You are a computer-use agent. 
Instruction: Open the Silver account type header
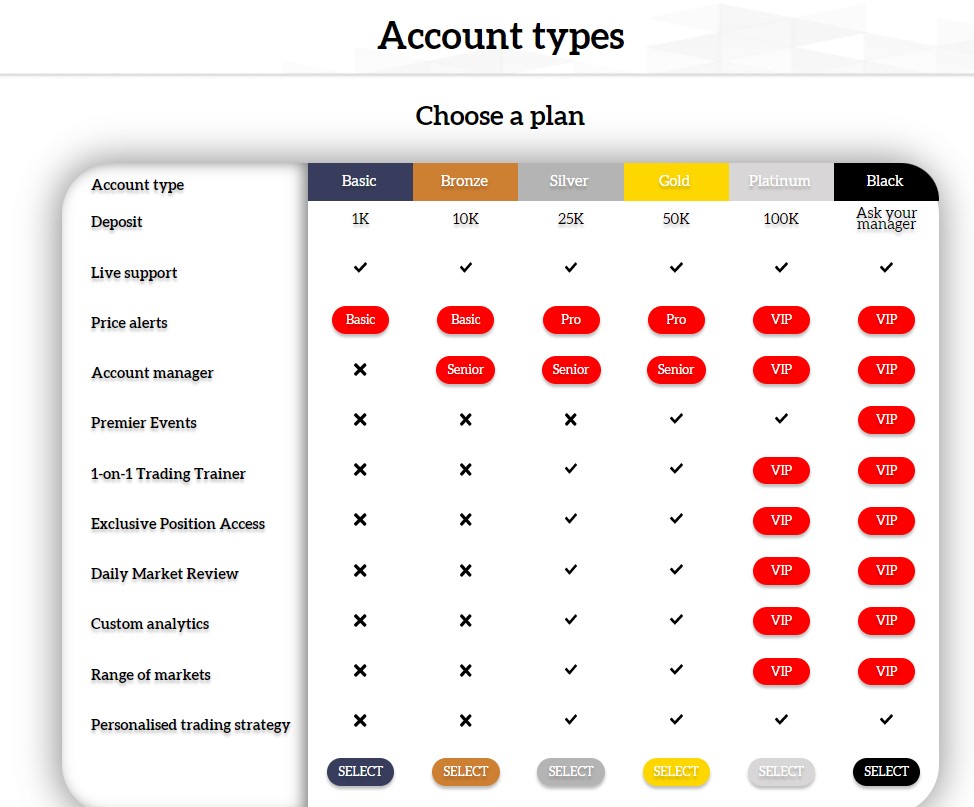tap(571, 181)
